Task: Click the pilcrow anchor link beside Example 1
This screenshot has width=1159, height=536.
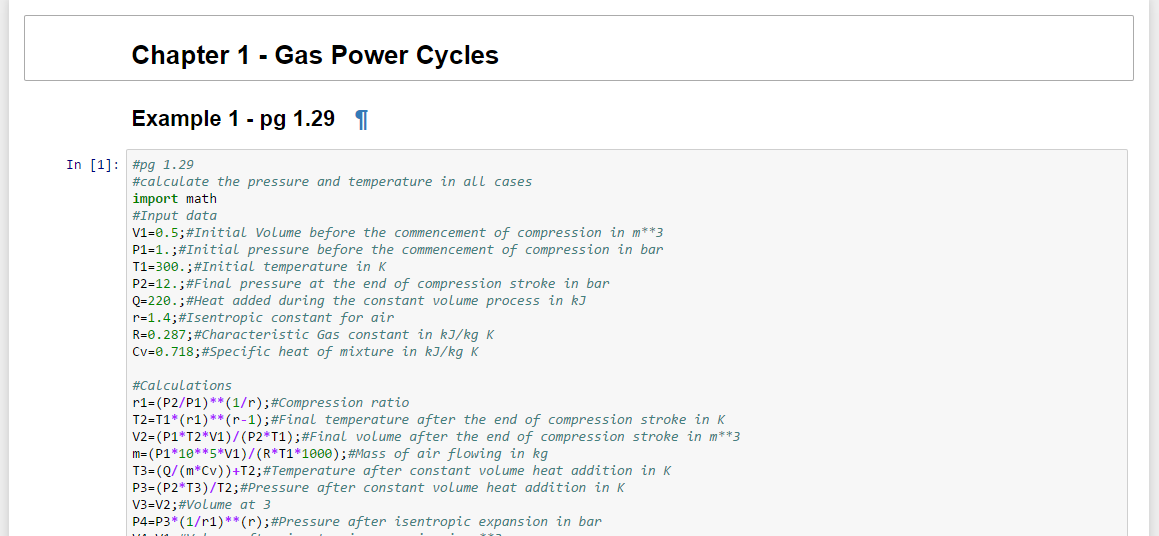Action: click(362, 120)
